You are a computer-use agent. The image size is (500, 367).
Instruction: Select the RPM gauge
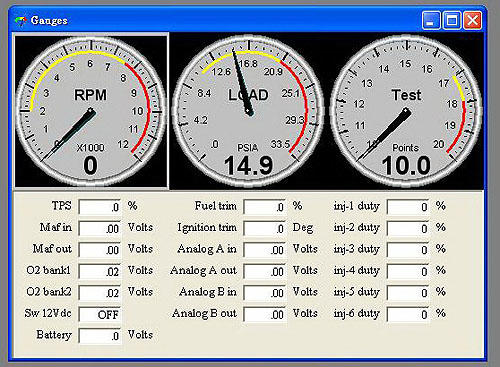coord(91,111)
